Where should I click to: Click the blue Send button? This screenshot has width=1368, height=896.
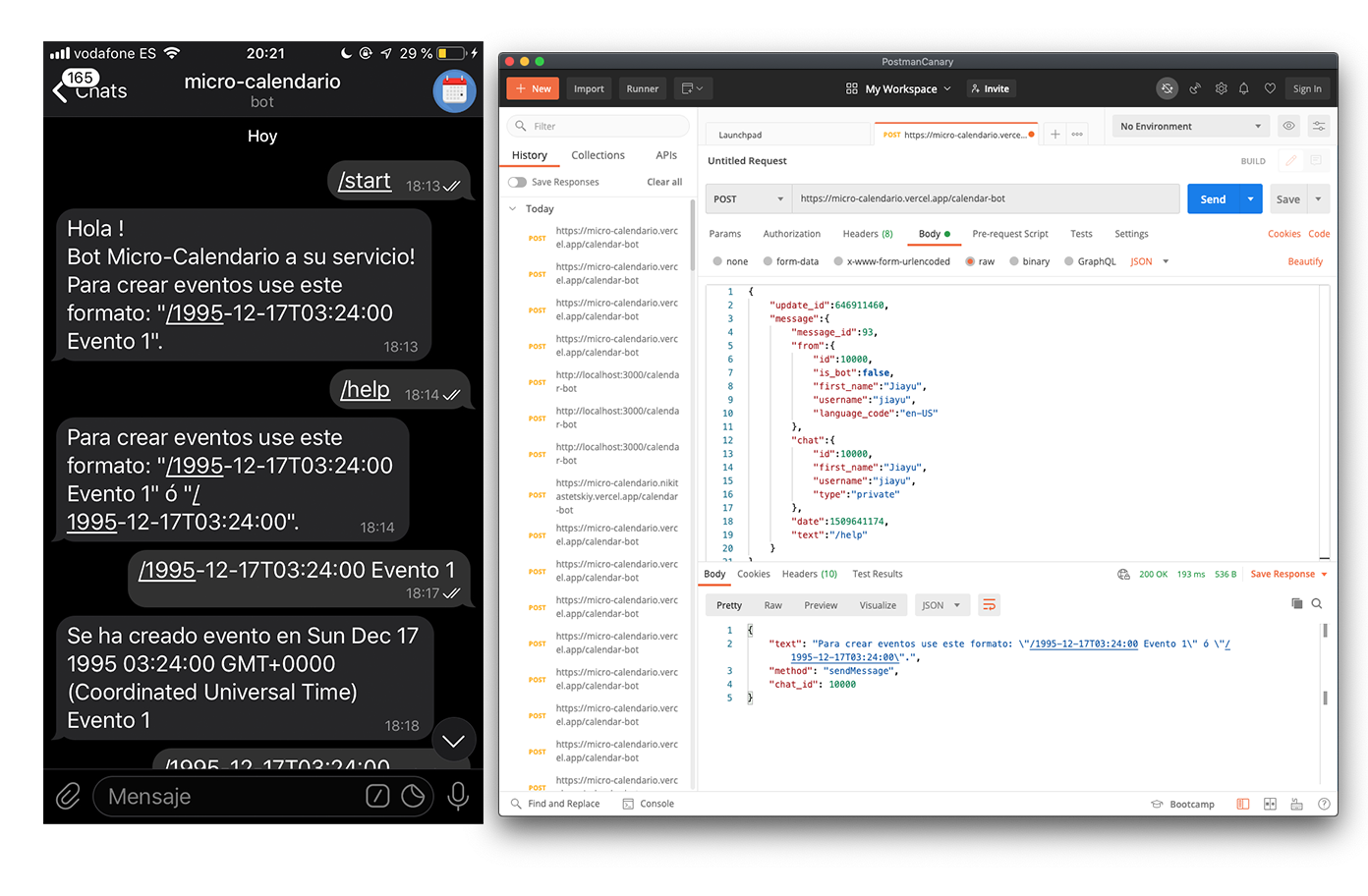coord(1213,198)
